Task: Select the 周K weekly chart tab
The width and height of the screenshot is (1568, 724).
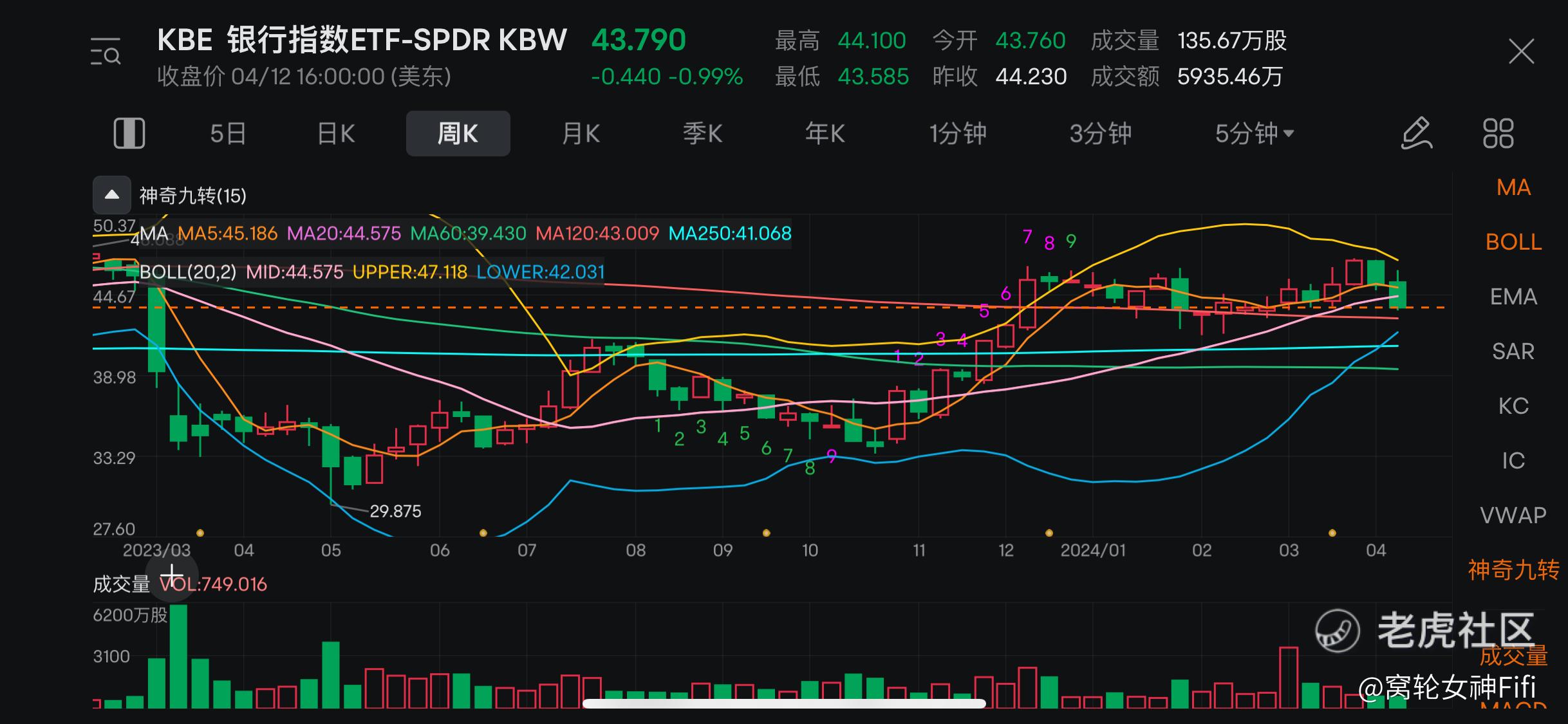Action: pyautogui.click(x=458, y=133)
